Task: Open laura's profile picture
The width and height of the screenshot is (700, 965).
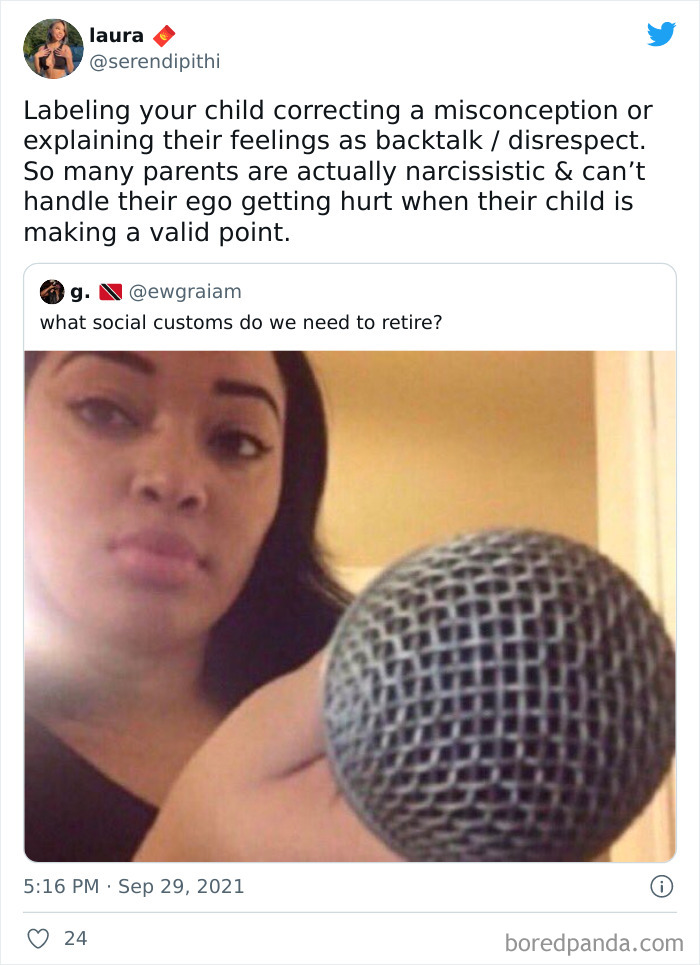Action: pyautogui.click(x=54, y=49)
